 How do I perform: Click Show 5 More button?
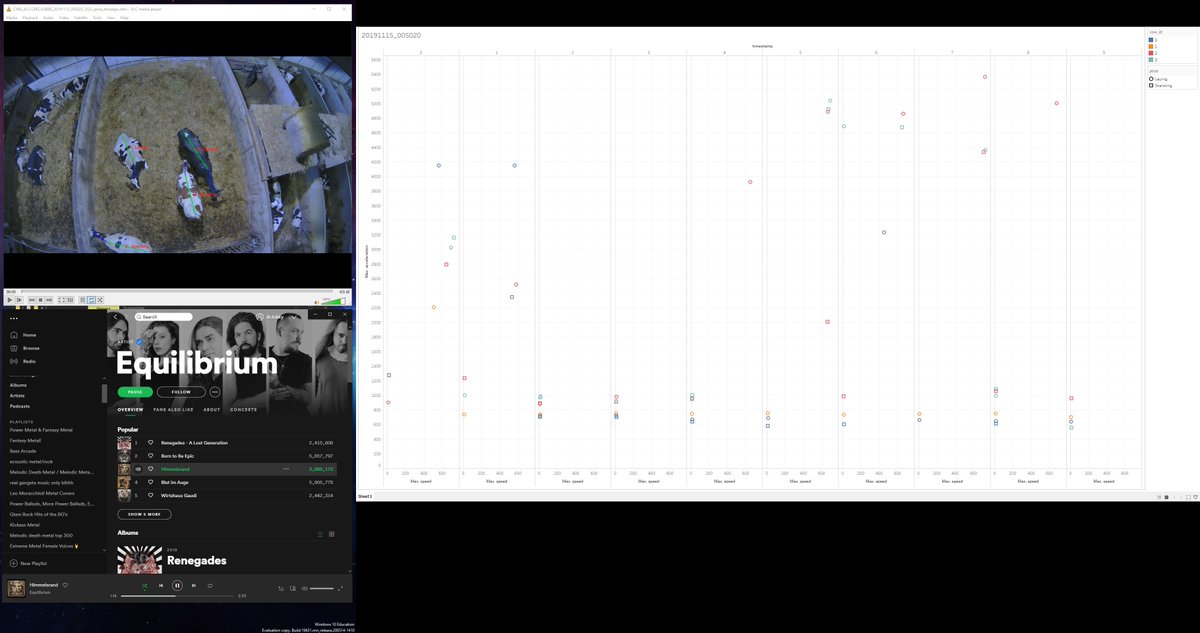tap(144, 514)
